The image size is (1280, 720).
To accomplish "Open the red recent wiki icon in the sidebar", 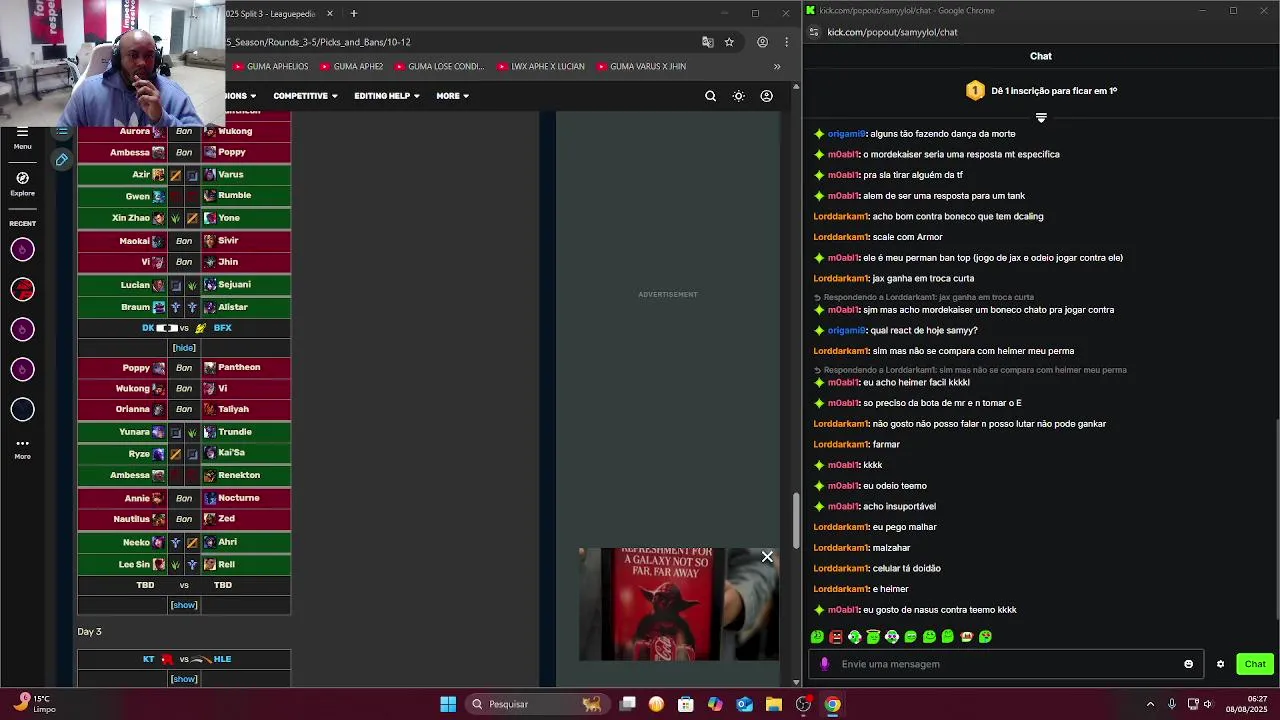I will point(22,289).
